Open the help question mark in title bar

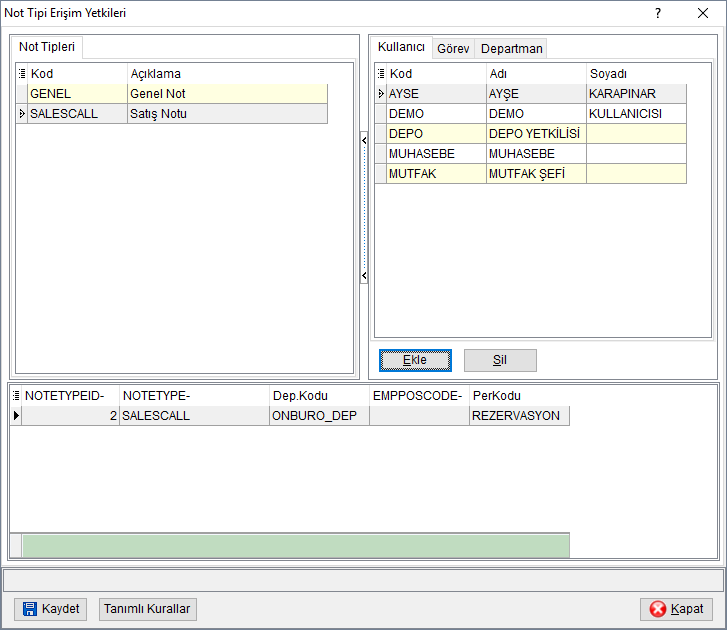click(657, 13)
